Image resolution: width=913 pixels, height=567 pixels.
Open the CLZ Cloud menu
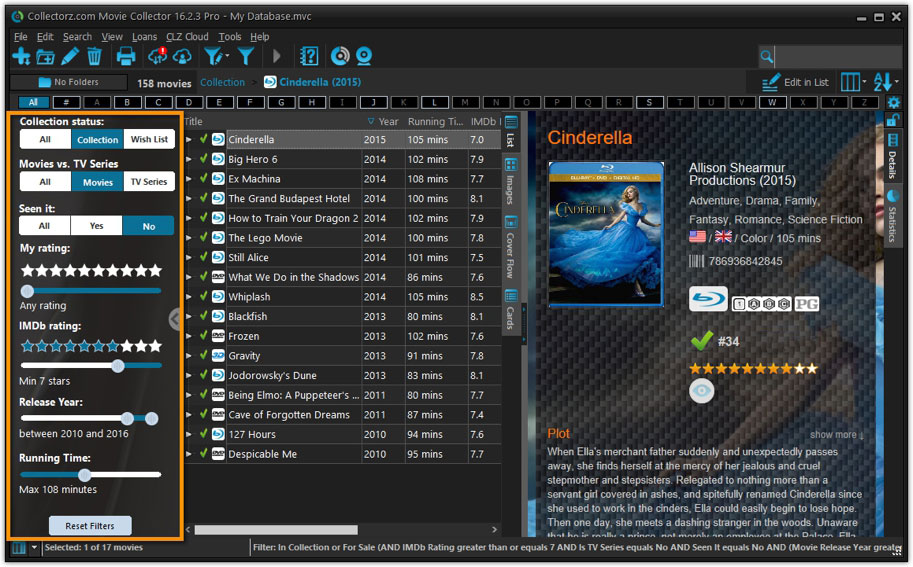point(187,37)
